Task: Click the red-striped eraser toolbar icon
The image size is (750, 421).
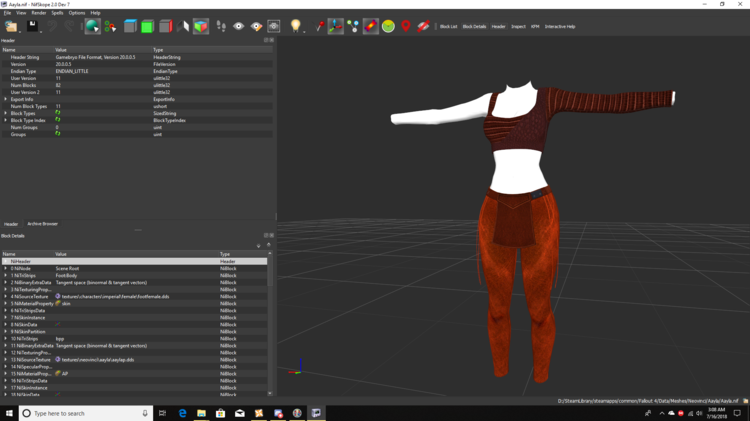Action: pos(423,26)
